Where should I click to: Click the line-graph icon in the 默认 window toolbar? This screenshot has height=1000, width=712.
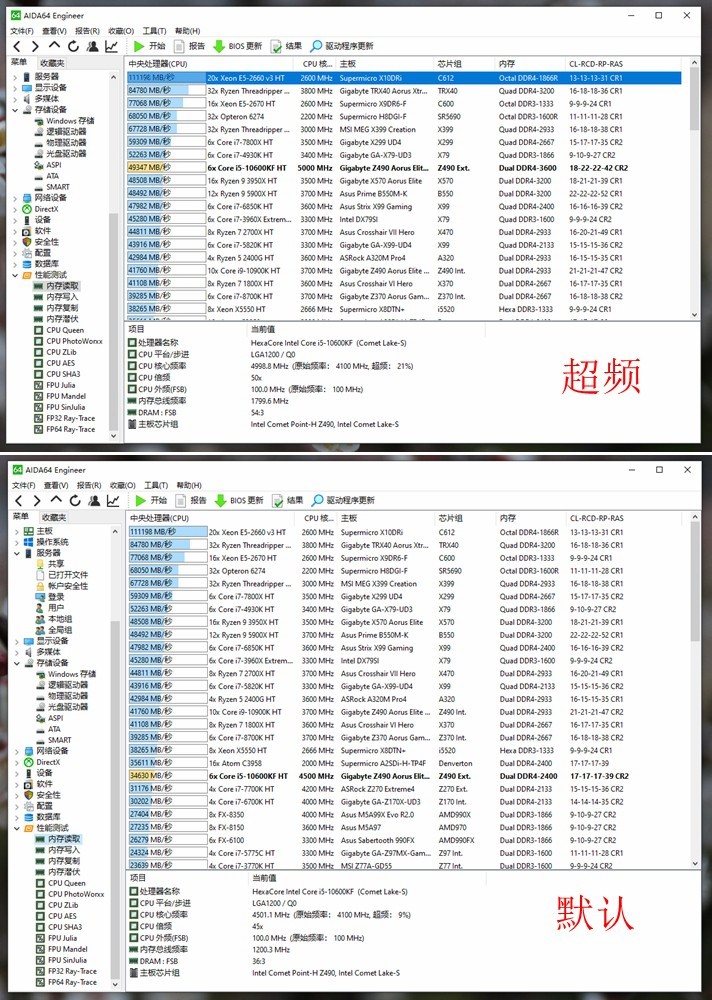[x=113, y=501]
